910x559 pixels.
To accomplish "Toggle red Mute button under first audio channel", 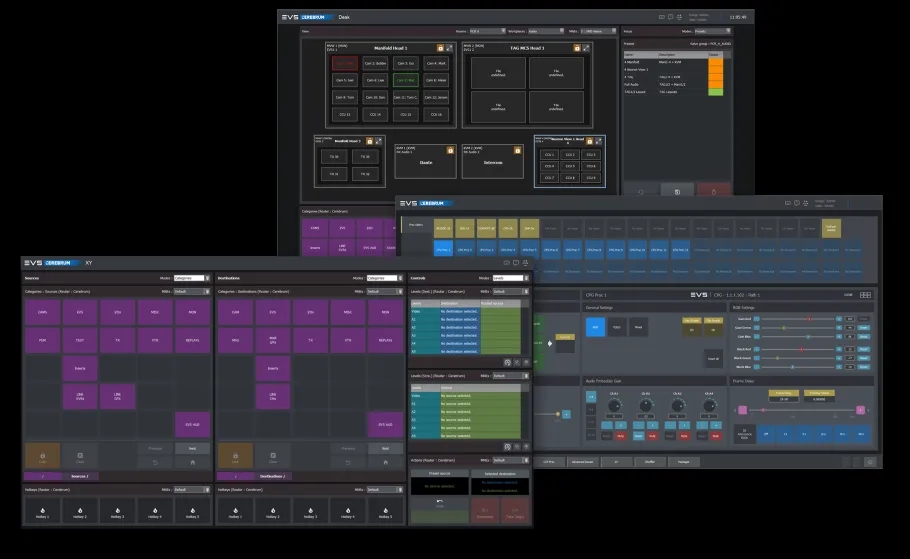I will pyautogui.click(x=620, y=436).
